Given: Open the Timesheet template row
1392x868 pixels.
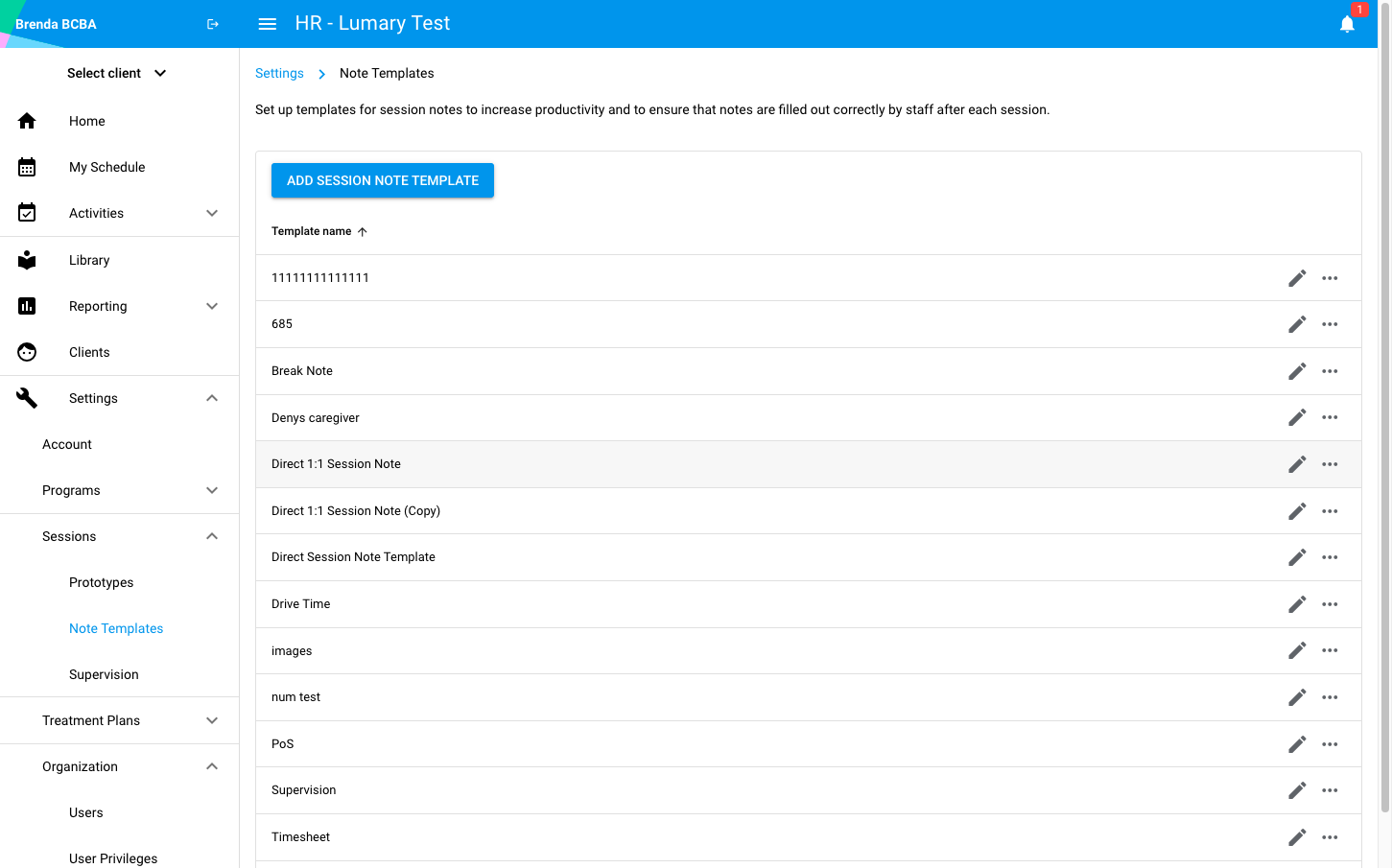Looking at the screenshot, I should pos(809,837).
